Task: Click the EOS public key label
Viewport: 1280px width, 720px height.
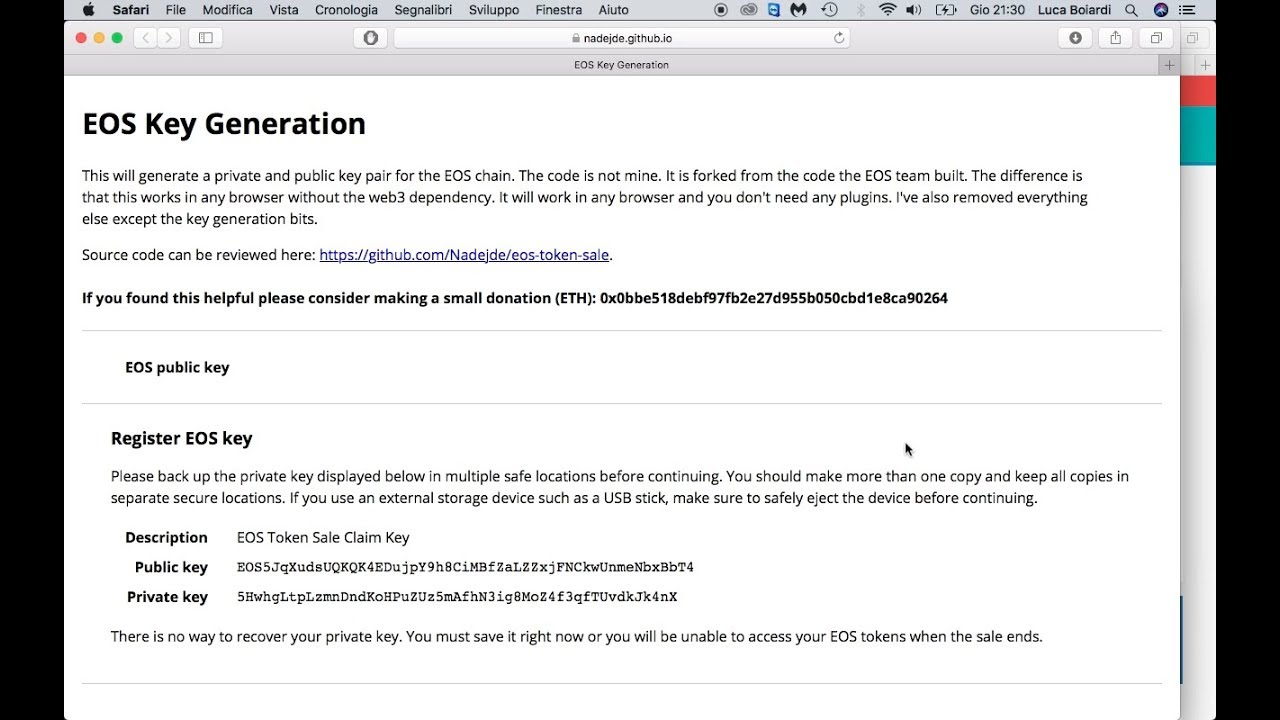Action: pos(177,367)
